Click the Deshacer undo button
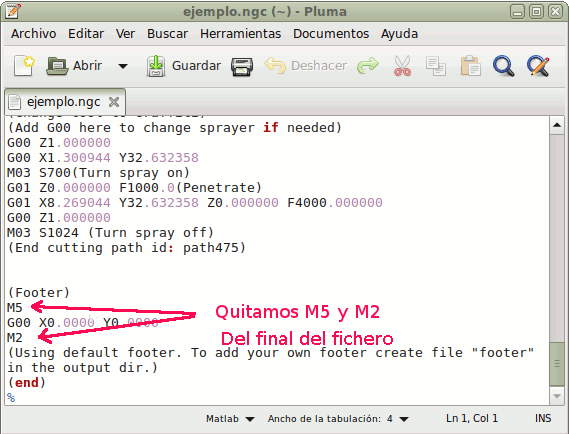 tap(306, 66)
